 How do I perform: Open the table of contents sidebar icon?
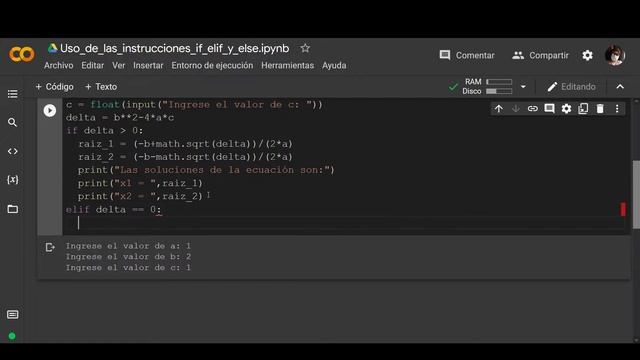tap(13, 94)
